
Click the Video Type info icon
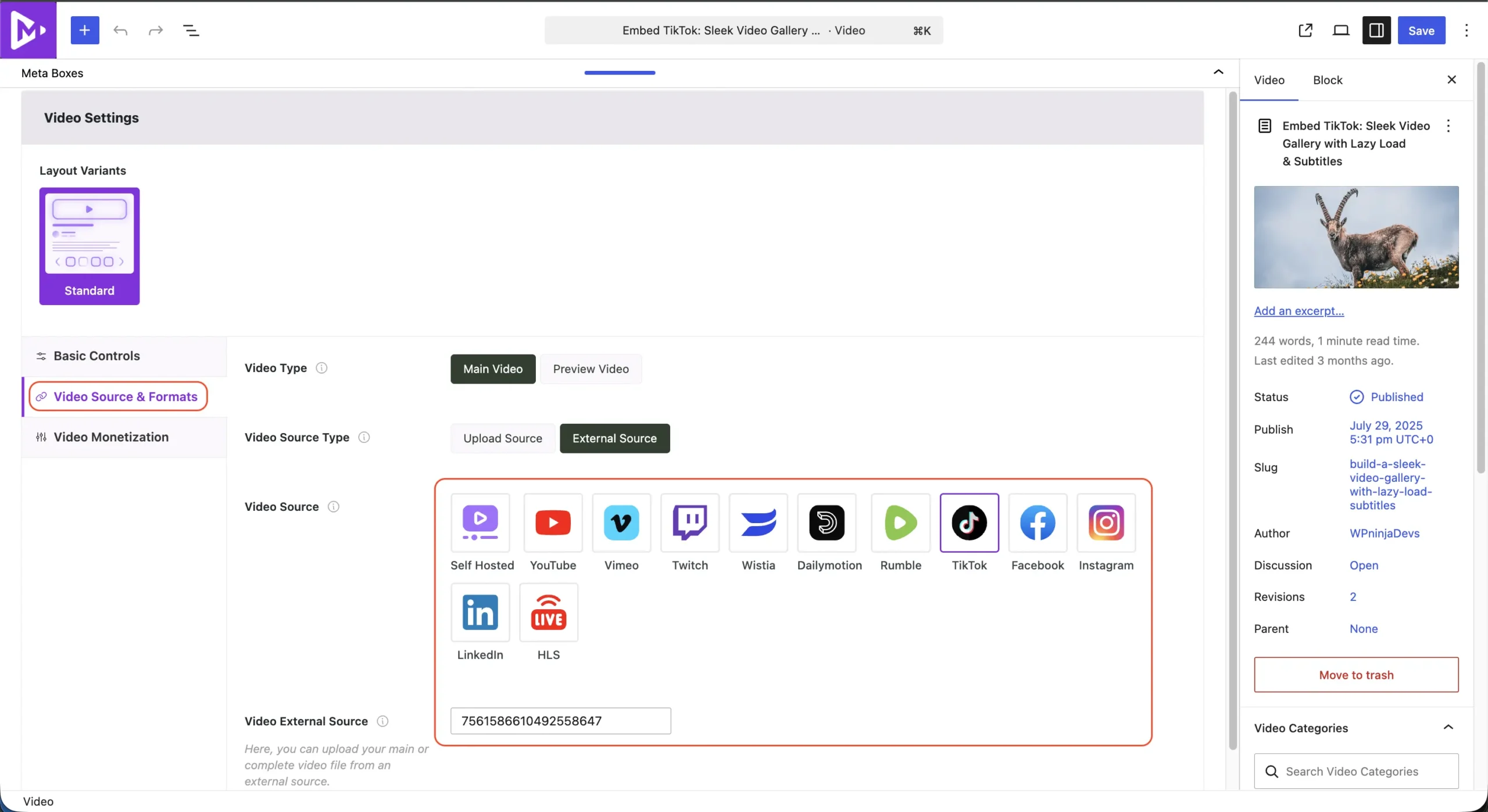[321, 368]
